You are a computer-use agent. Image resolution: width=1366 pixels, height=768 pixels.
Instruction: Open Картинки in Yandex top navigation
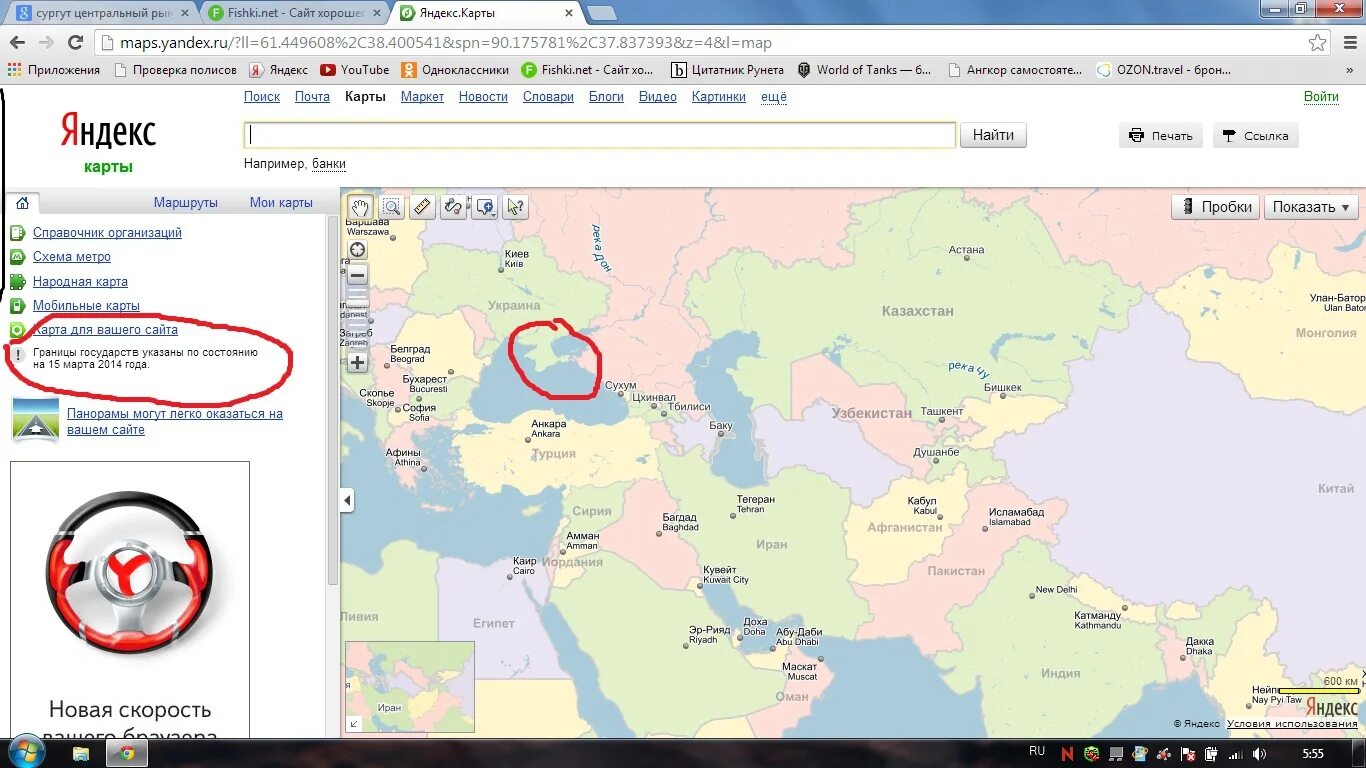point(719,97)
